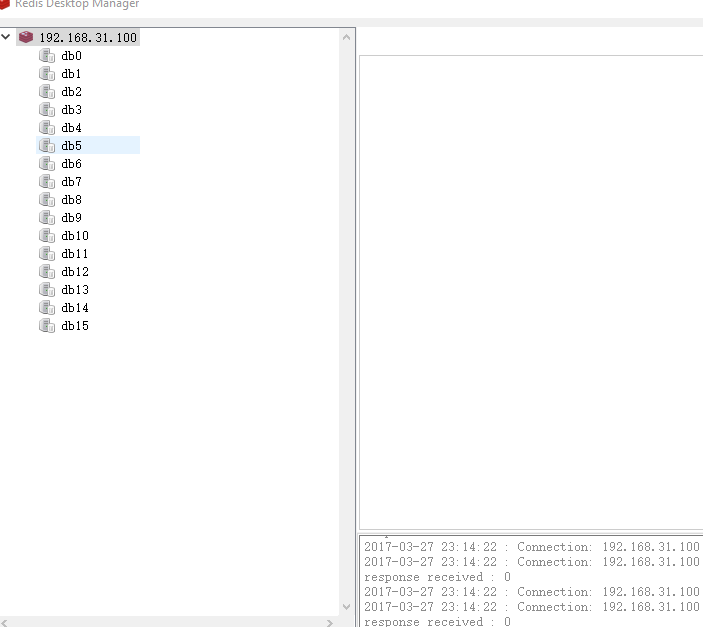The image size is (703, 627).
Task: Select the db6 text label
Action: [x=71, y=164]
